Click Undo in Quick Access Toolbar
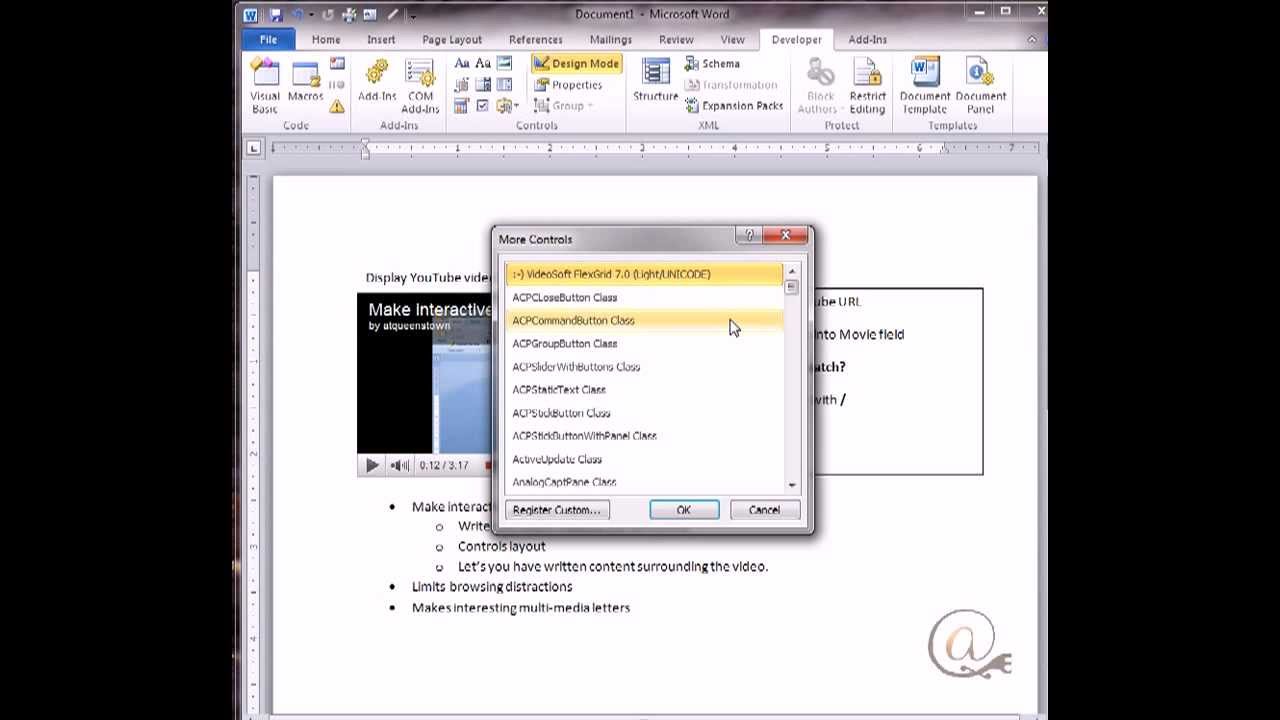This screenshot has width=1280, height=720. pos(297,15)
